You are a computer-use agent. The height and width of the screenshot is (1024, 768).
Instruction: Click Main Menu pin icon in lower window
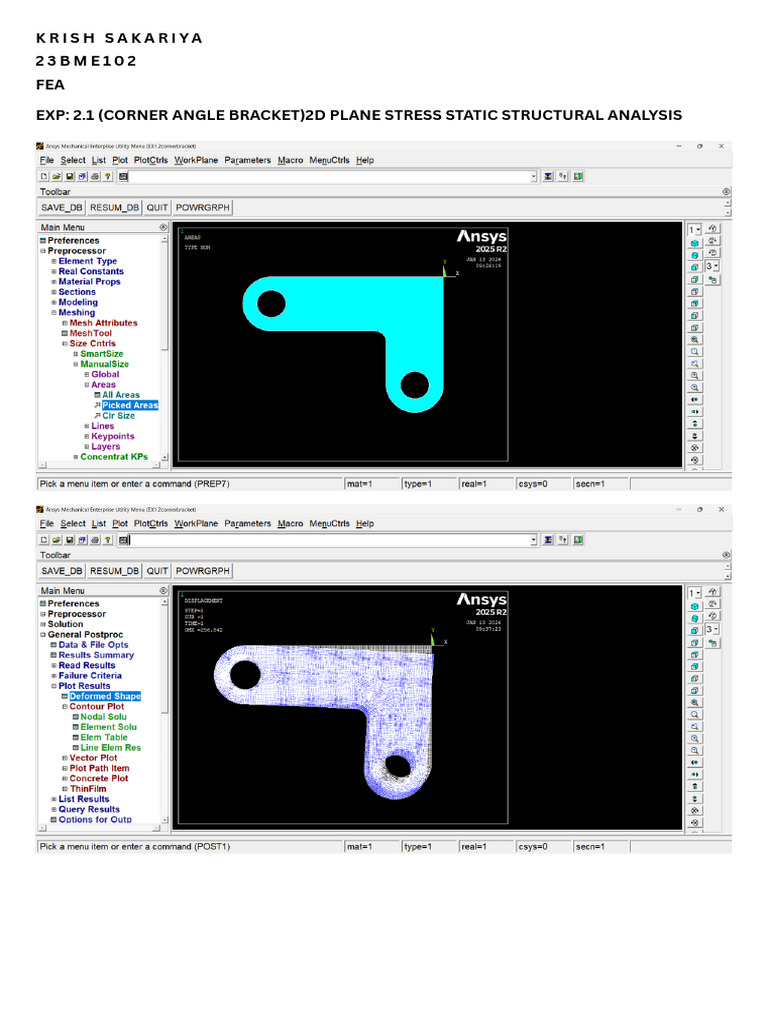click(163, 590)
